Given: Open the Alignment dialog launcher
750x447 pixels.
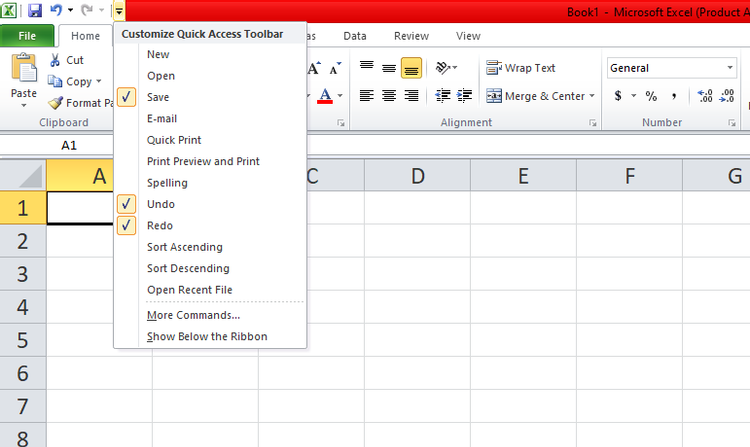Looking at the screenshot, I should pyautogui.click(x=593, y=123).
